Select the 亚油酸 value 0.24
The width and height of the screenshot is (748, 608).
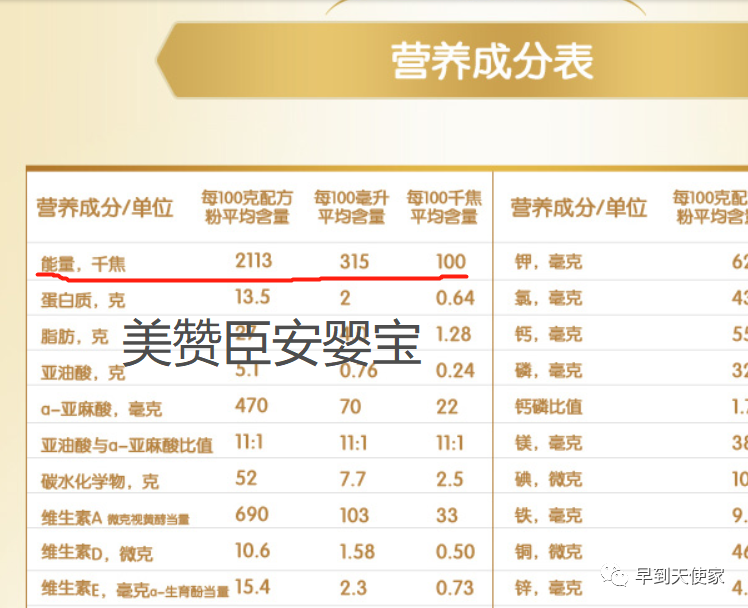click(455, 371)
